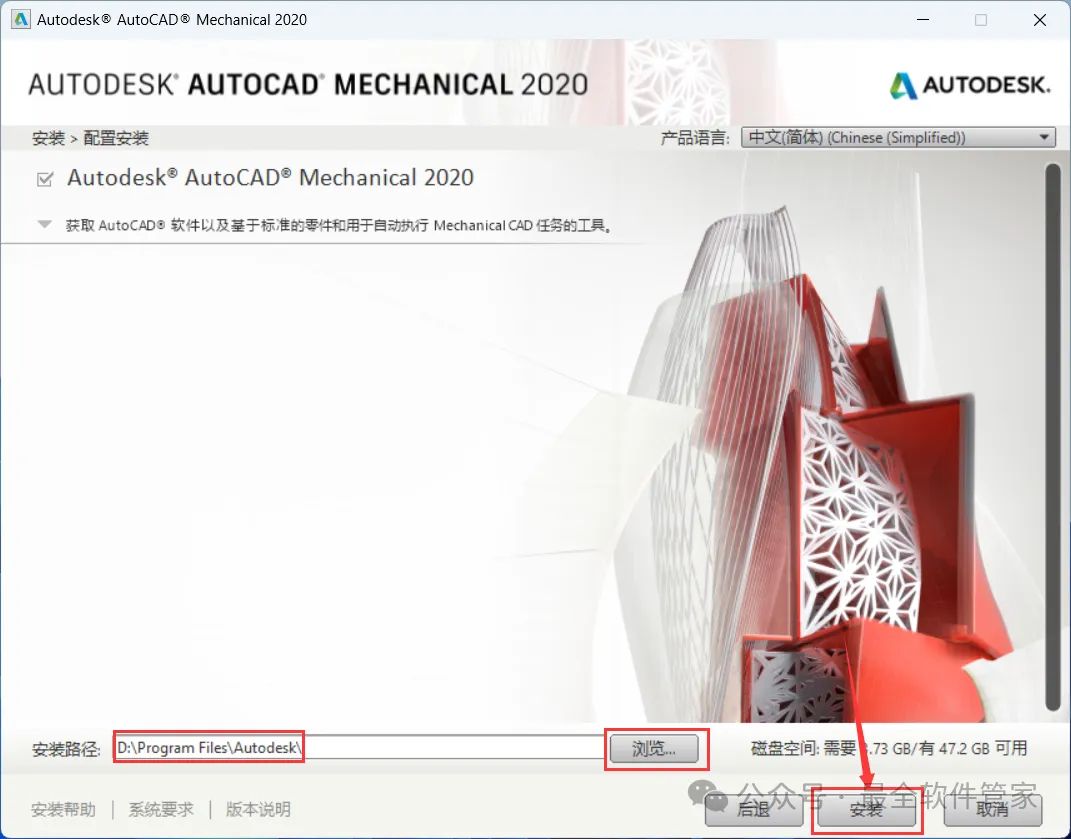Click the 安装 install button
The image size is (1071, 839).
tap(867, 810)
